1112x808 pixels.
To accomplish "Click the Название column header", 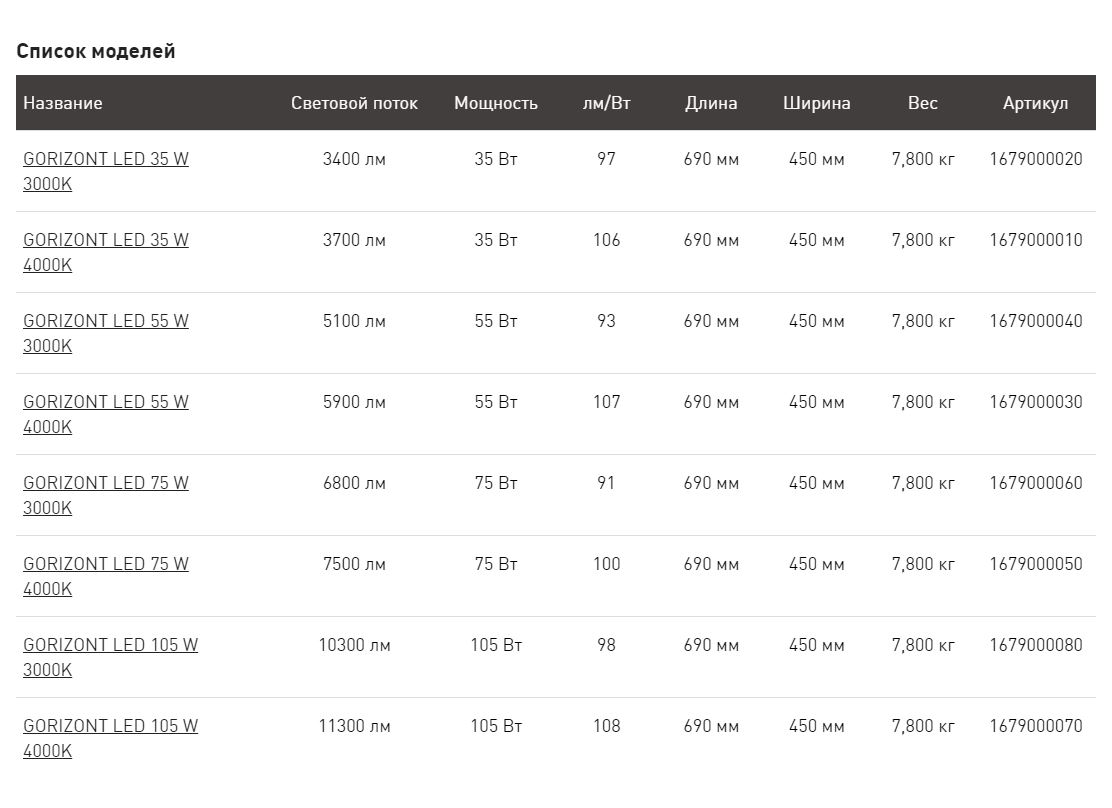I will click(62, 103).
